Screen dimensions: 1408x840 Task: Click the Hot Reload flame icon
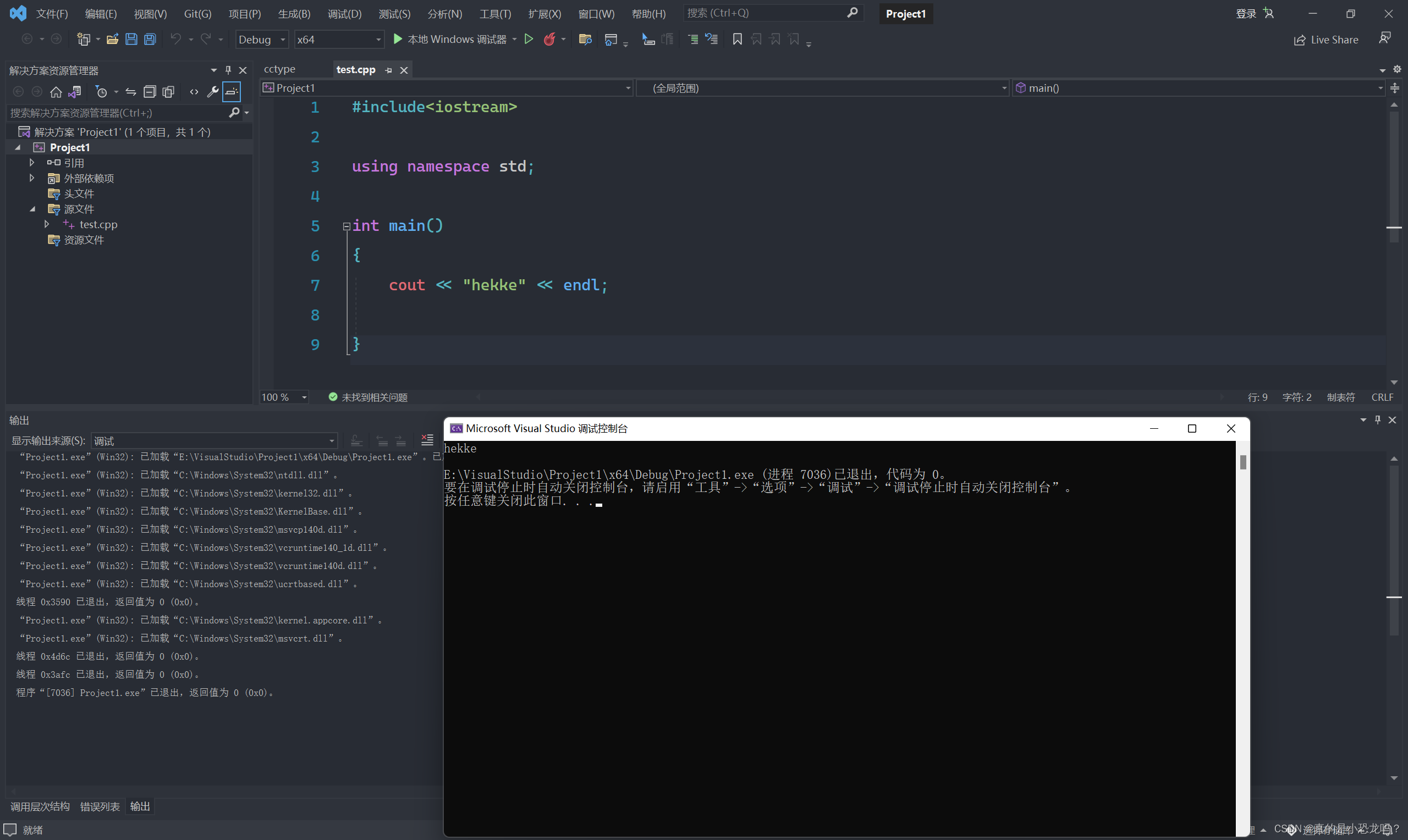click(x=548, y=39)
